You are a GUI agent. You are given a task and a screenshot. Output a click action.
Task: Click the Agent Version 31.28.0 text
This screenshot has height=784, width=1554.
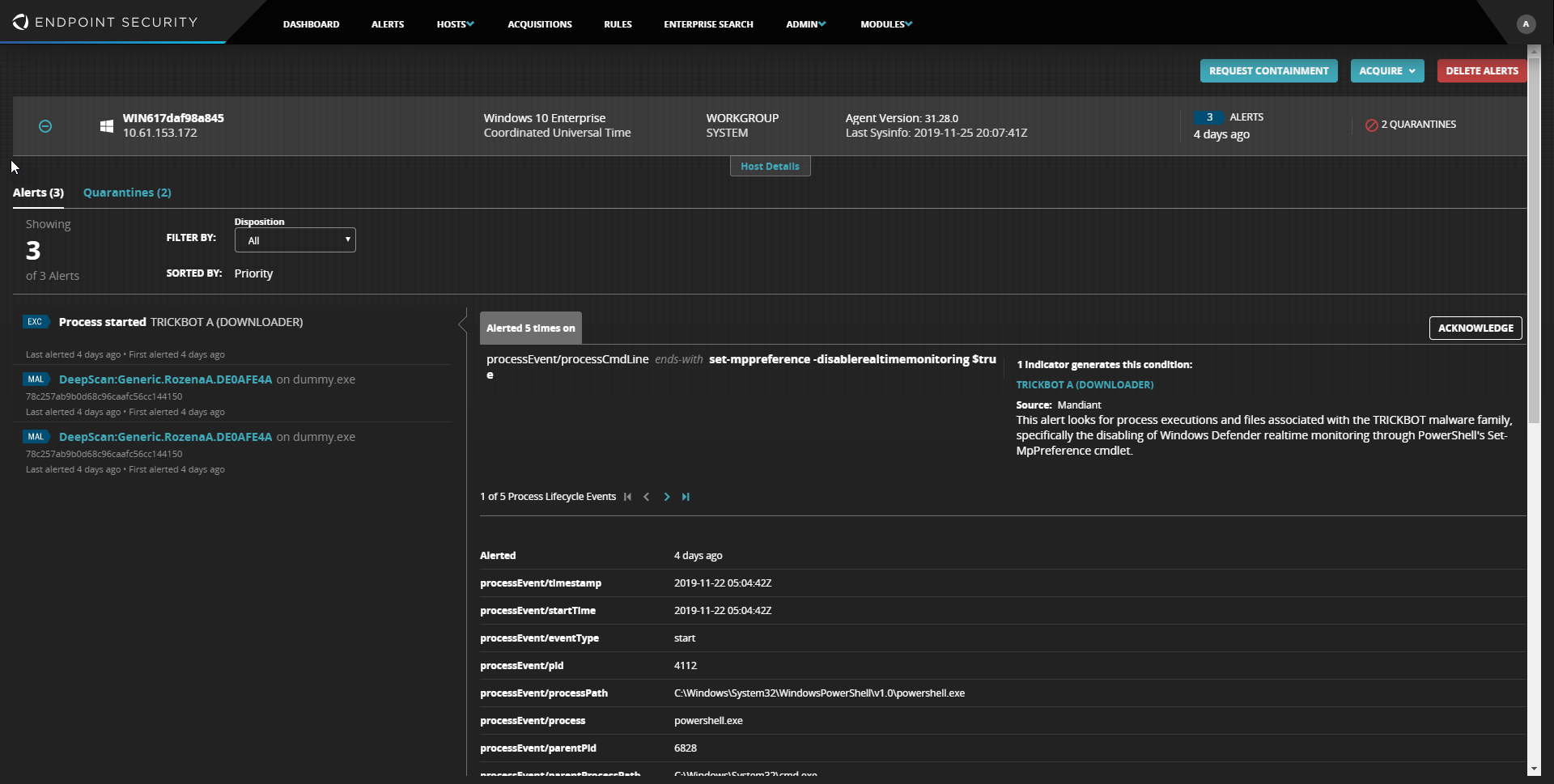tap(902, 118)
